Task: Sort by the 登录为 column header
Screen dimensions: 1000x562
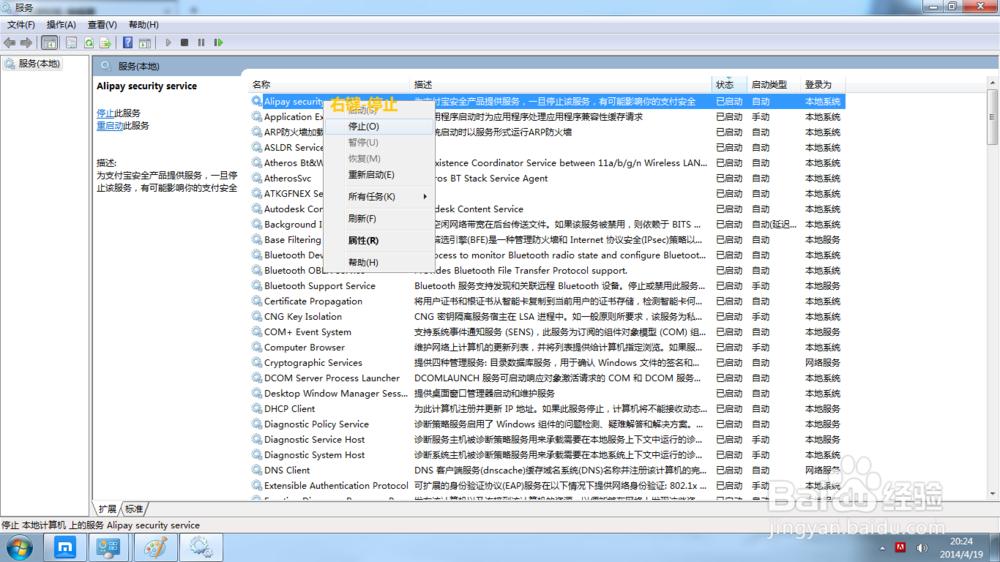Action: point(821,84)
